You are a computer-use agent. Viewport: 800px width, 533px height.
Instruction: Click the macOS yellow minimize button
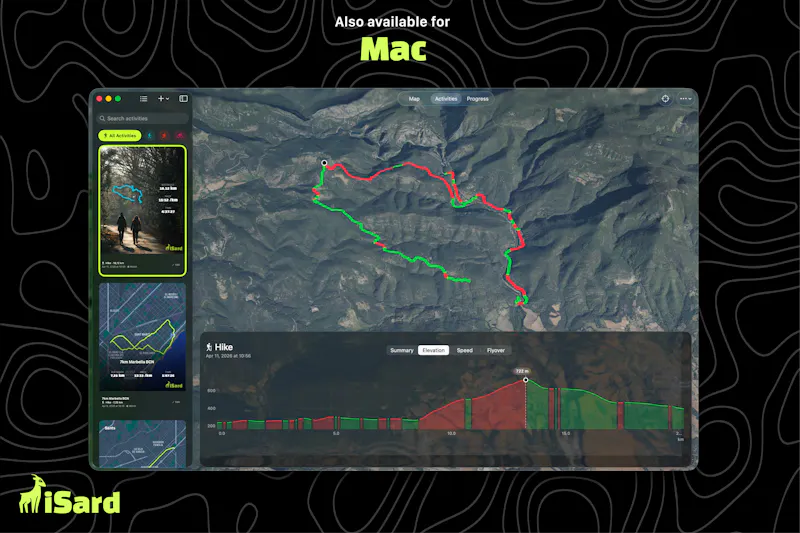pos(109,98)
